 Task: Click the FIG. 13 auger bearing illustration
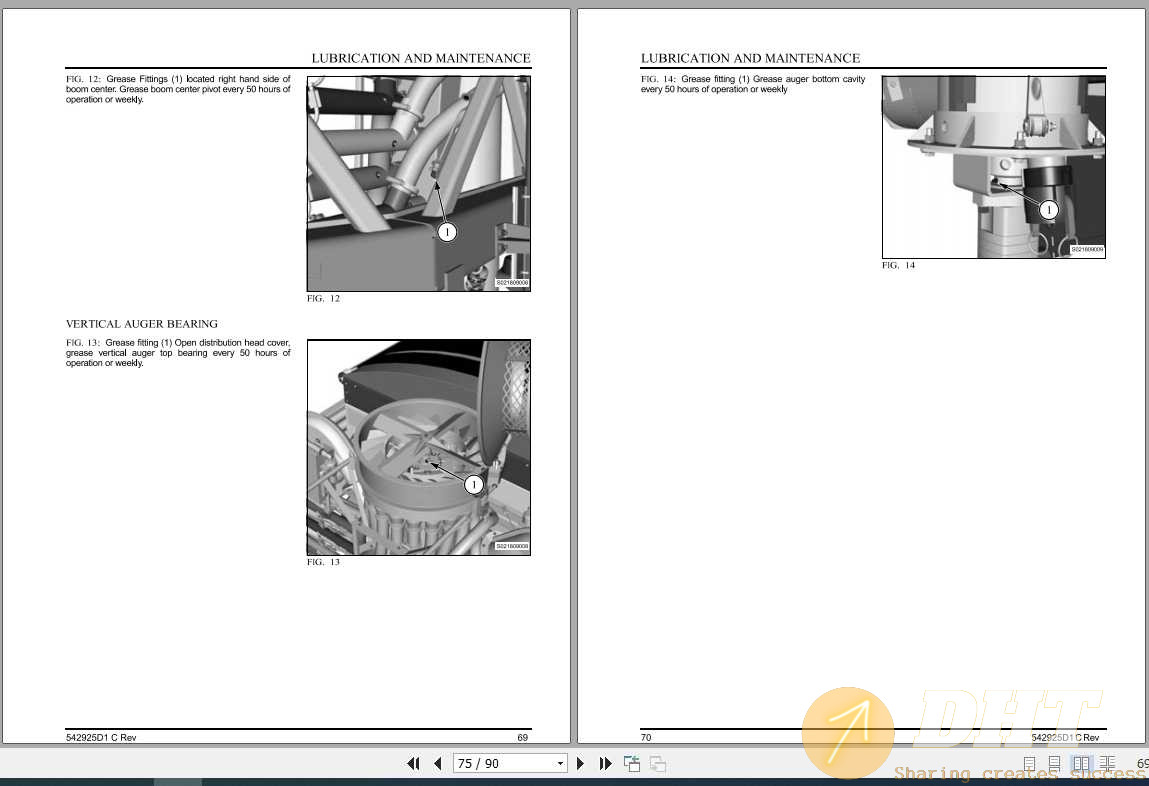click(x=418, y=447)
